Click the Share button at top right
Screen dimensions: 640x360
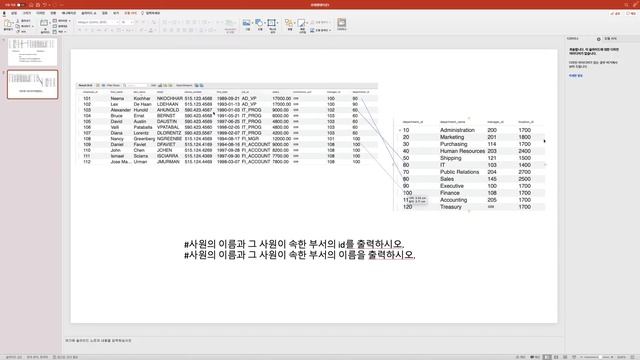coord(616,13)
